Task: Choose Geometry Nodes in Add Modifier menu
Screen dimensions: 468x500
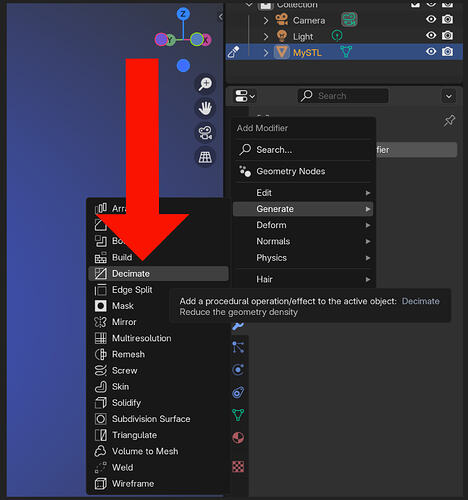Action: pos(303,171)
